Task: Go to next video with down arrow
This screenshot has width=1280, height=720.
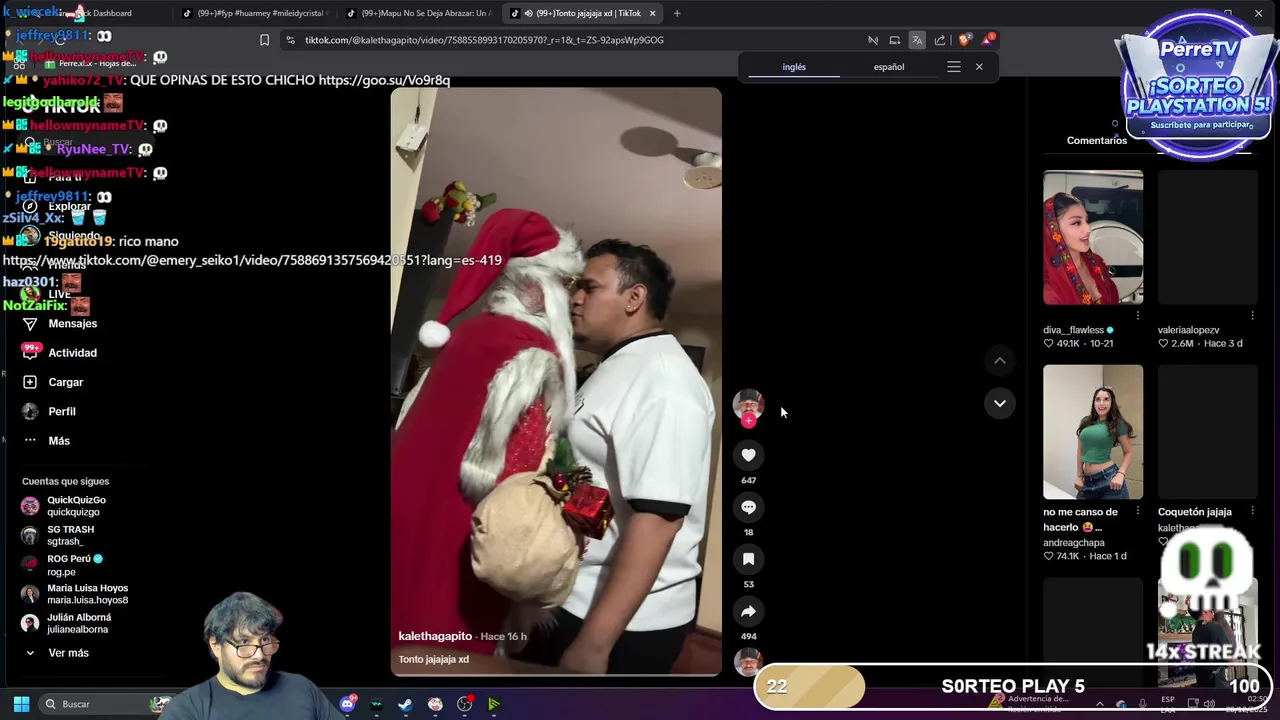Action: (999, 403)
